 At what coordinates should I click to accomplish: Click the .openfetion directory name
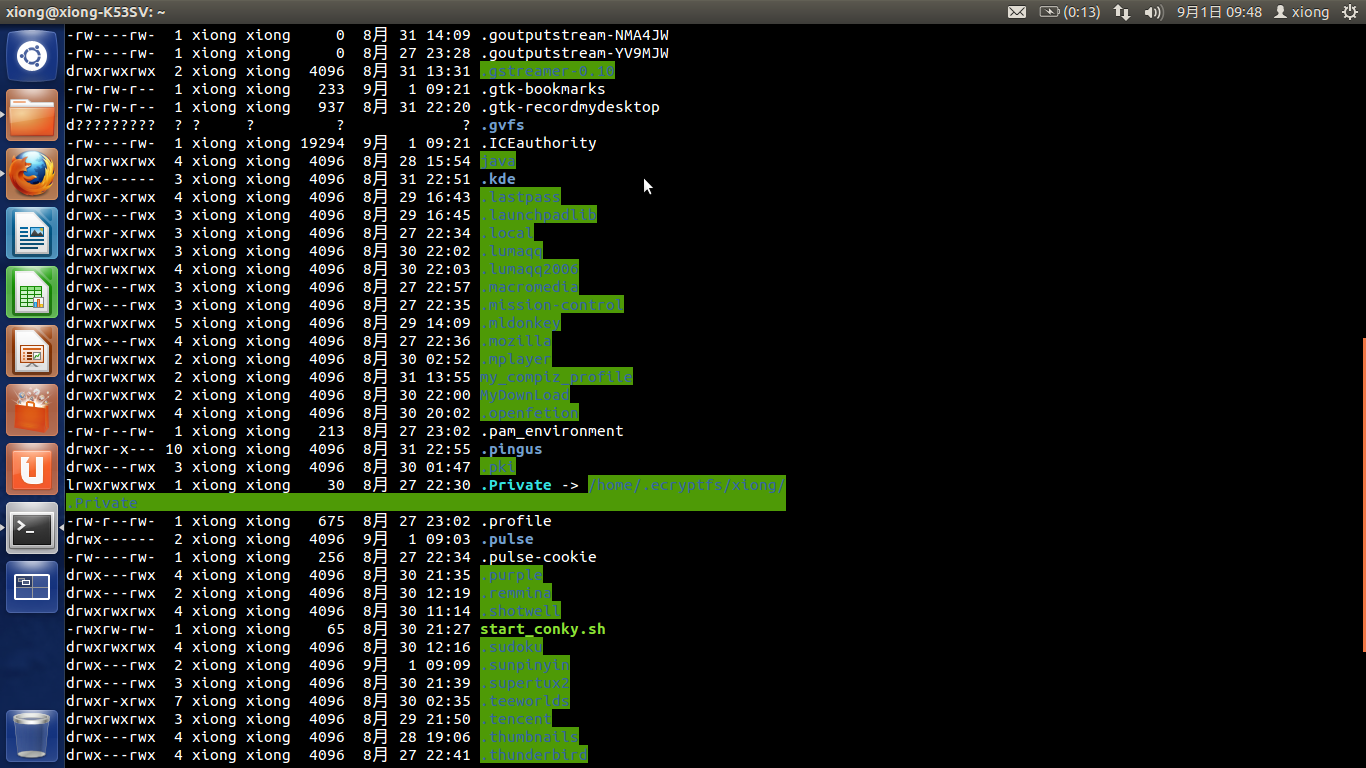coord(529,413)
